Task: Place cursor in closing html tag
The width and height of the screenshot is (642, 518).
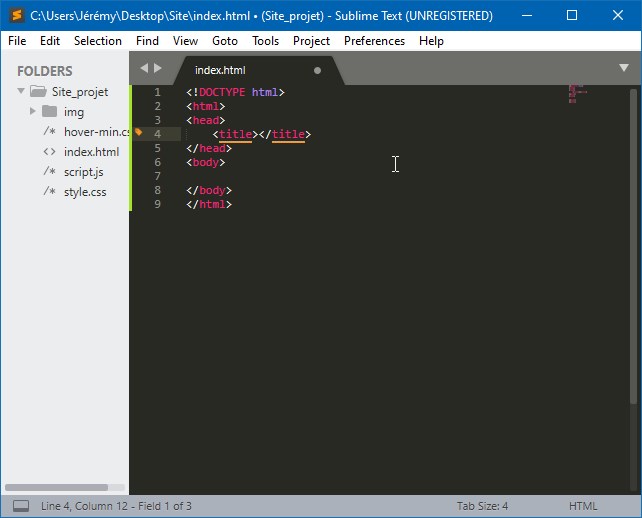Action: pyautogui.click(x=209, y=204)
